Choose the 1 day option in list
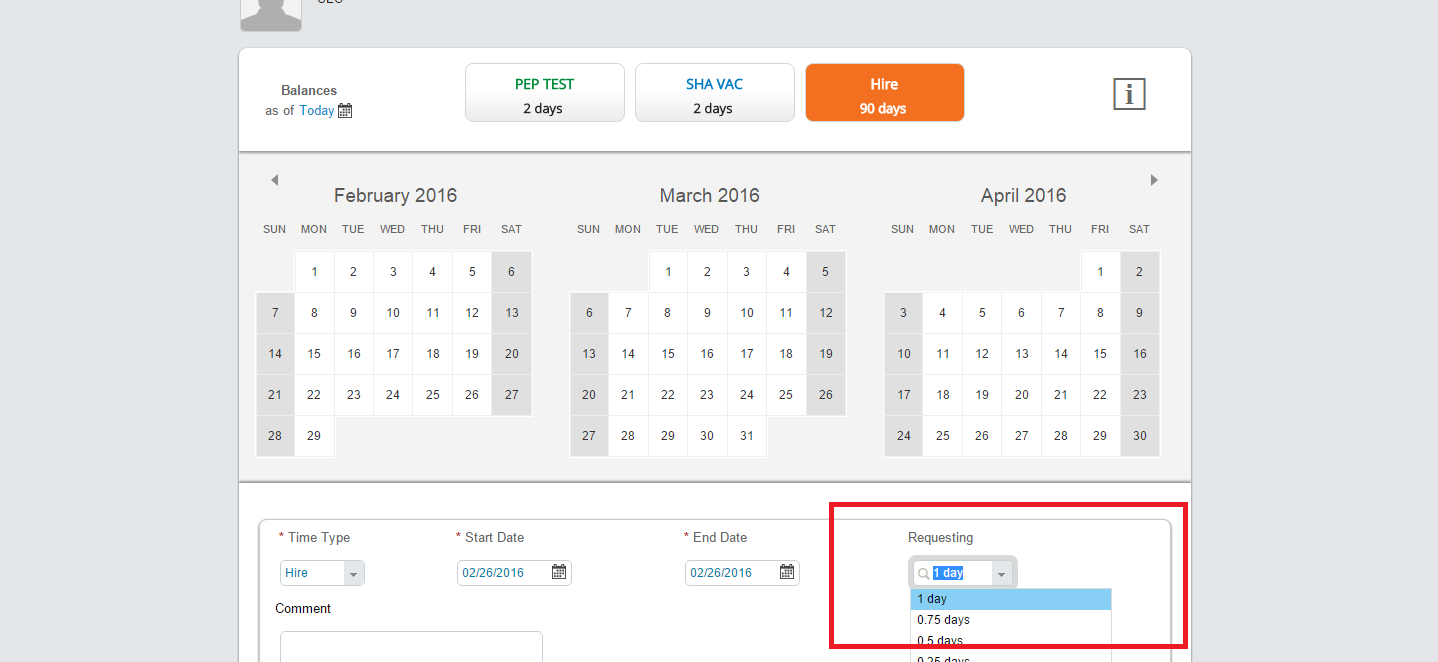Image resolution: width=1438 pixels, height=662 pixels. tap(1011, 599)
